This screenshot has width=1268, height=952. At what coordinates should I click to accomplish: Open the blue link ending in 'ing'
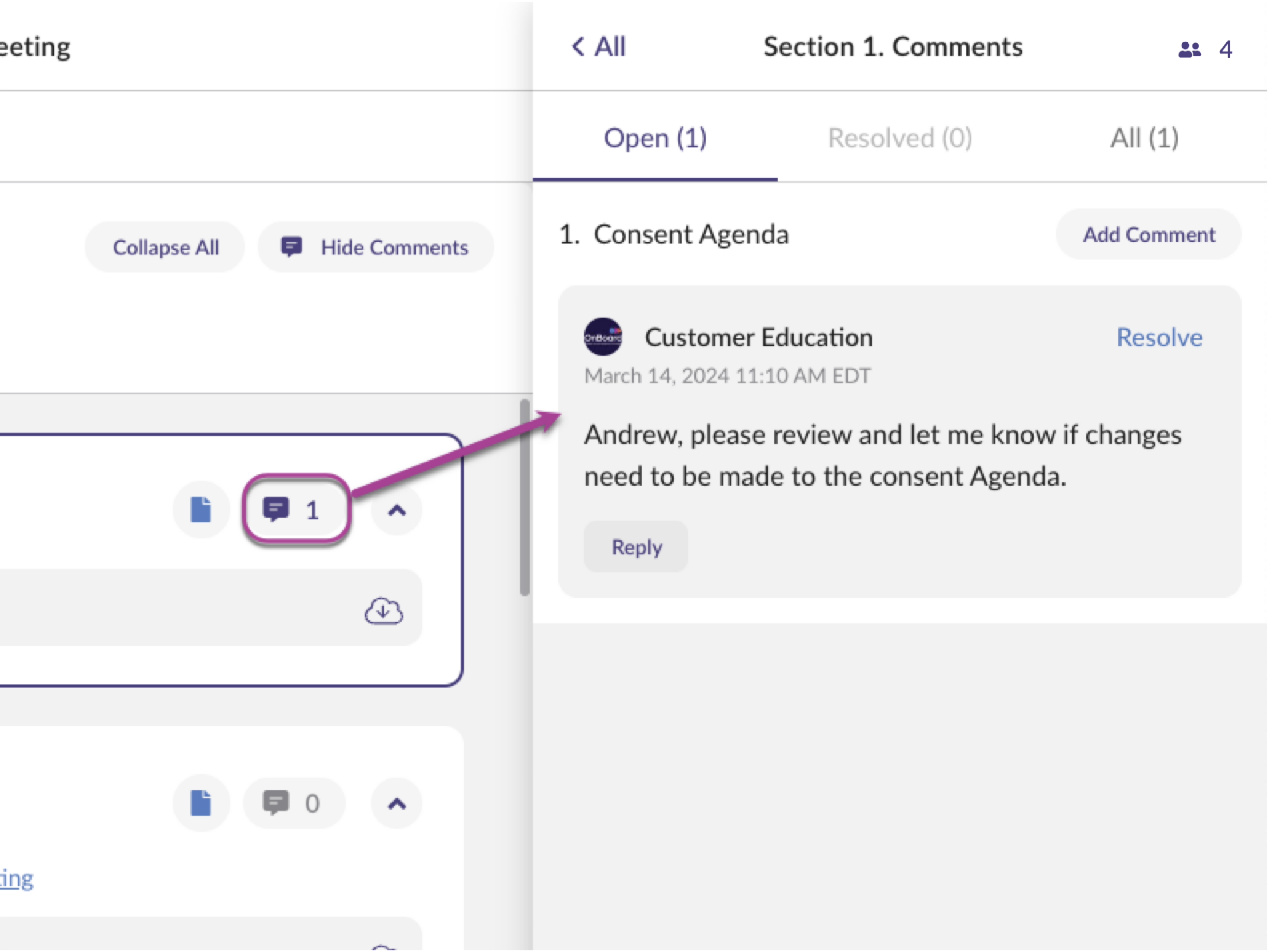tap(16, 879)
